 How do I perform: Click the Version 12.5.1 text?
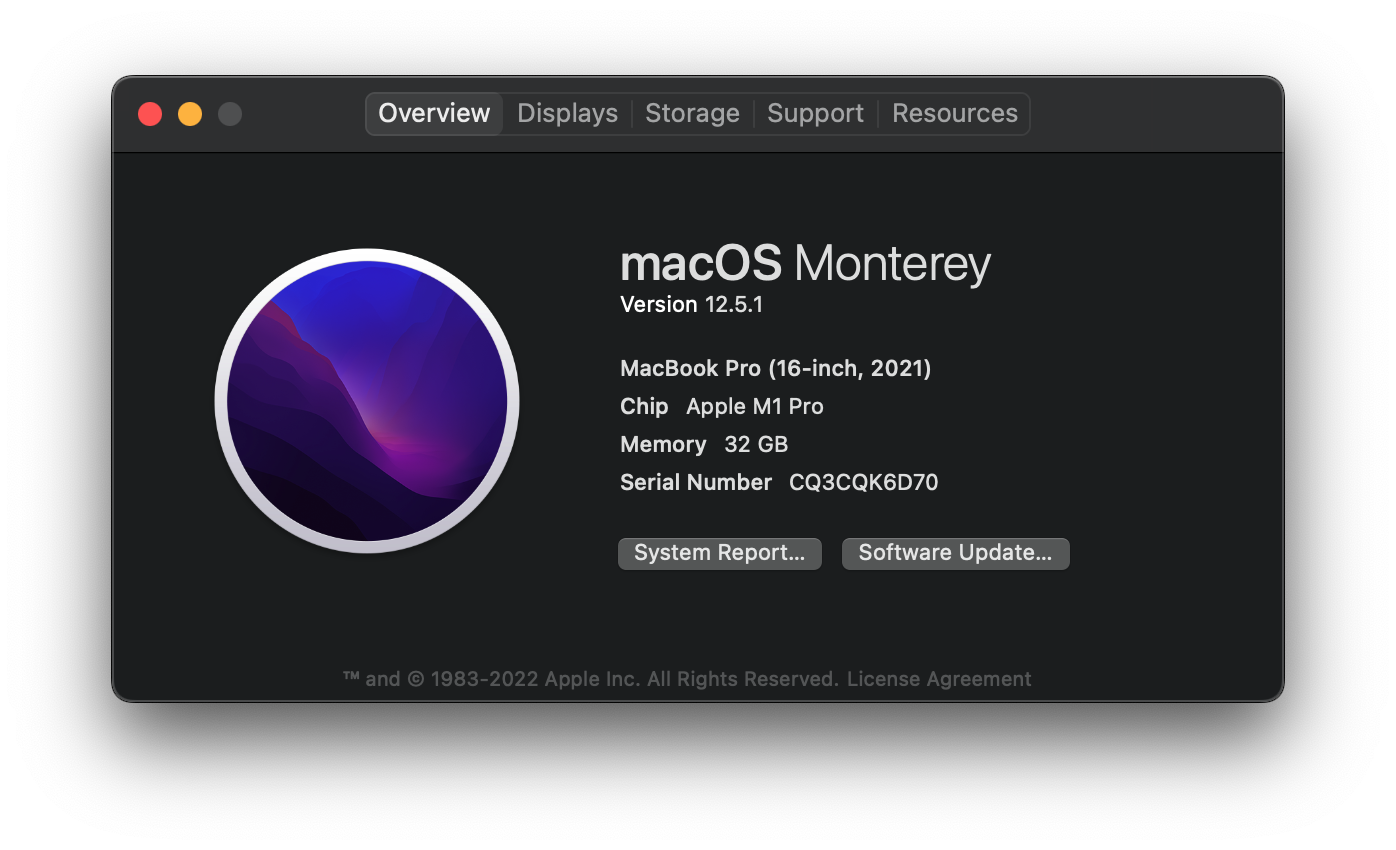pyautogui.click(x=692, y=304)
